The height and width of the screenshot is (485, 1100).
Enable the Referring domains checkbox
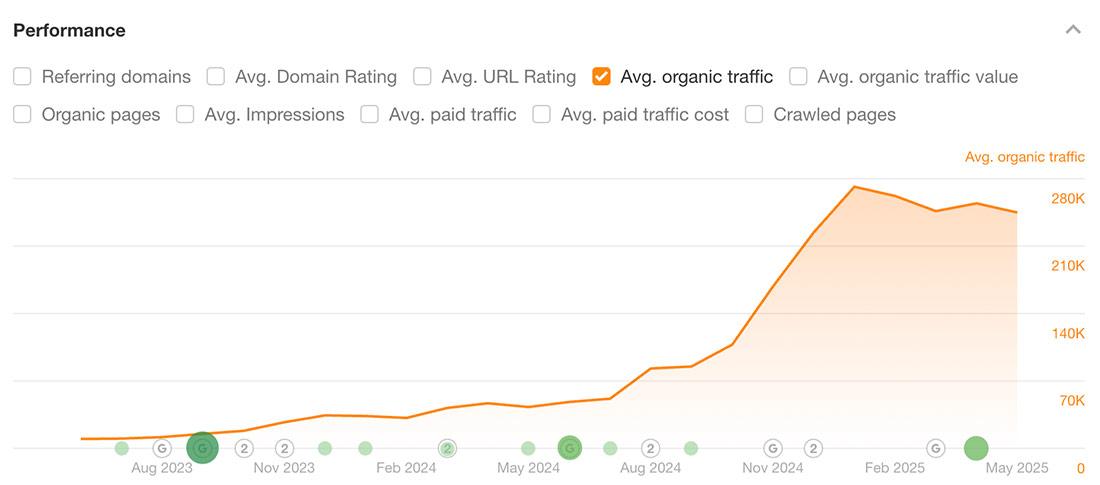[22, 77]
